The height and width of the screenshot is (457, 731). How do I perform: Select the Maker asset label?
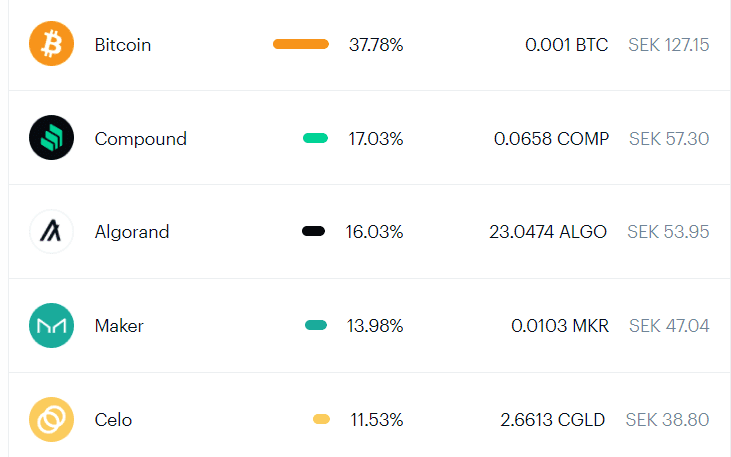tap(119, 326)
